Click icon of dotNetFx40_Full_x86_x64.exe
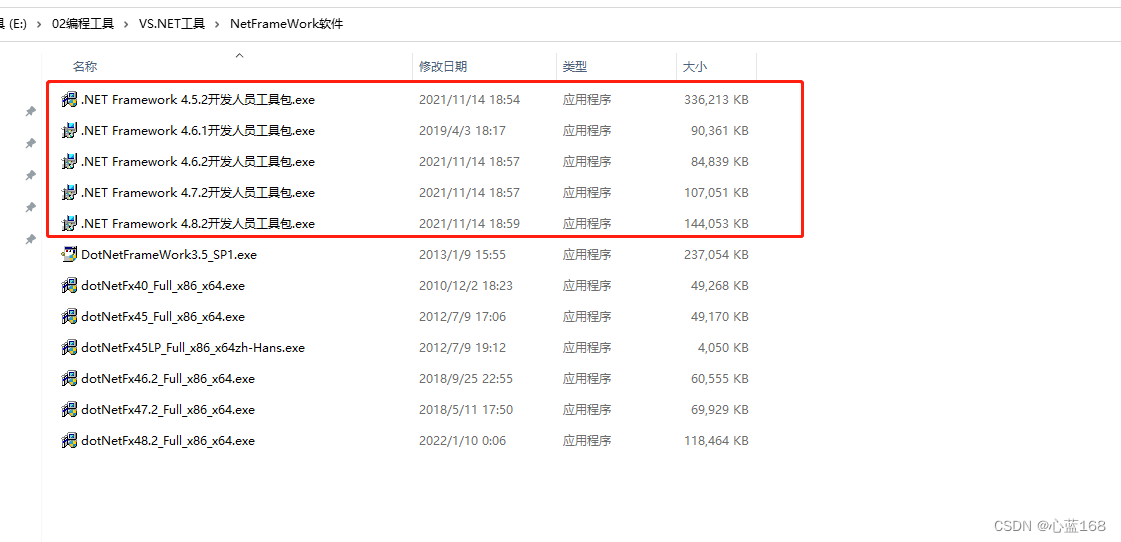 click(x=69, y=286)
